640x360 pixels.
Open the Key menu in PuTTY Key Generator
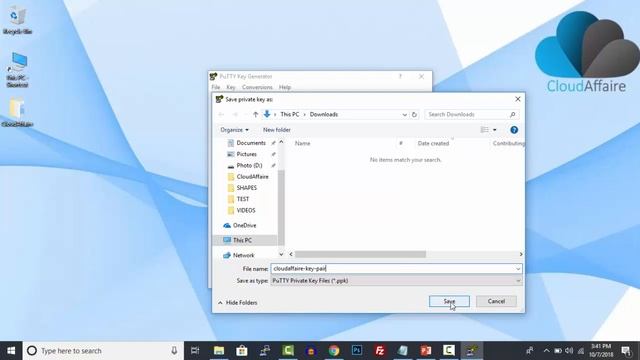pyautogui.click(x=231, y=87)
